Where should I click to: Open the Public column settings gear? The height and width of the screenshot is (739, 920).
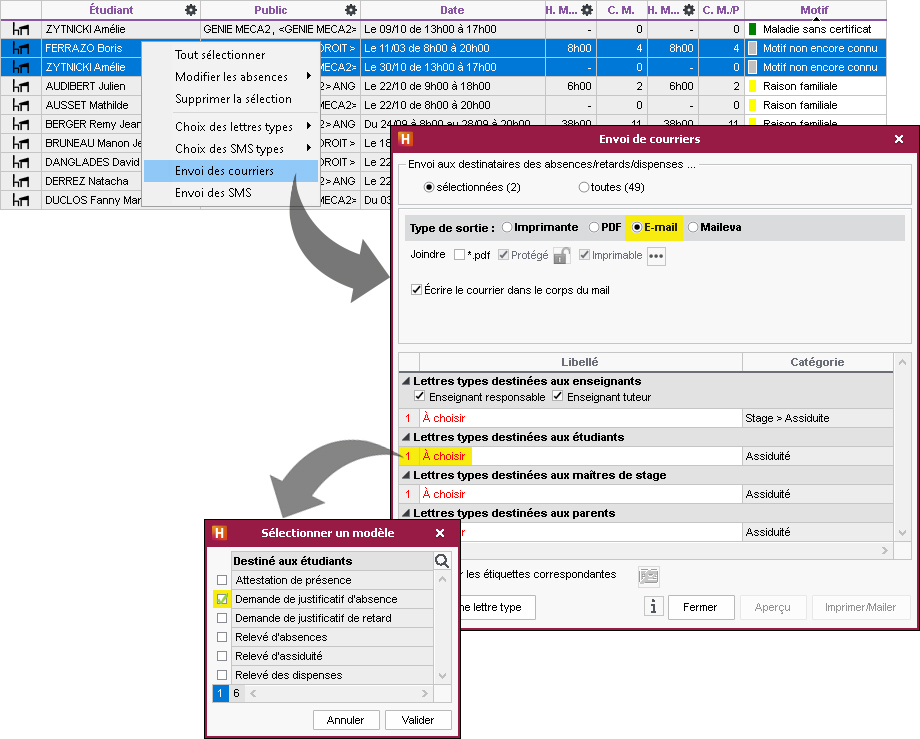[351, 10]
